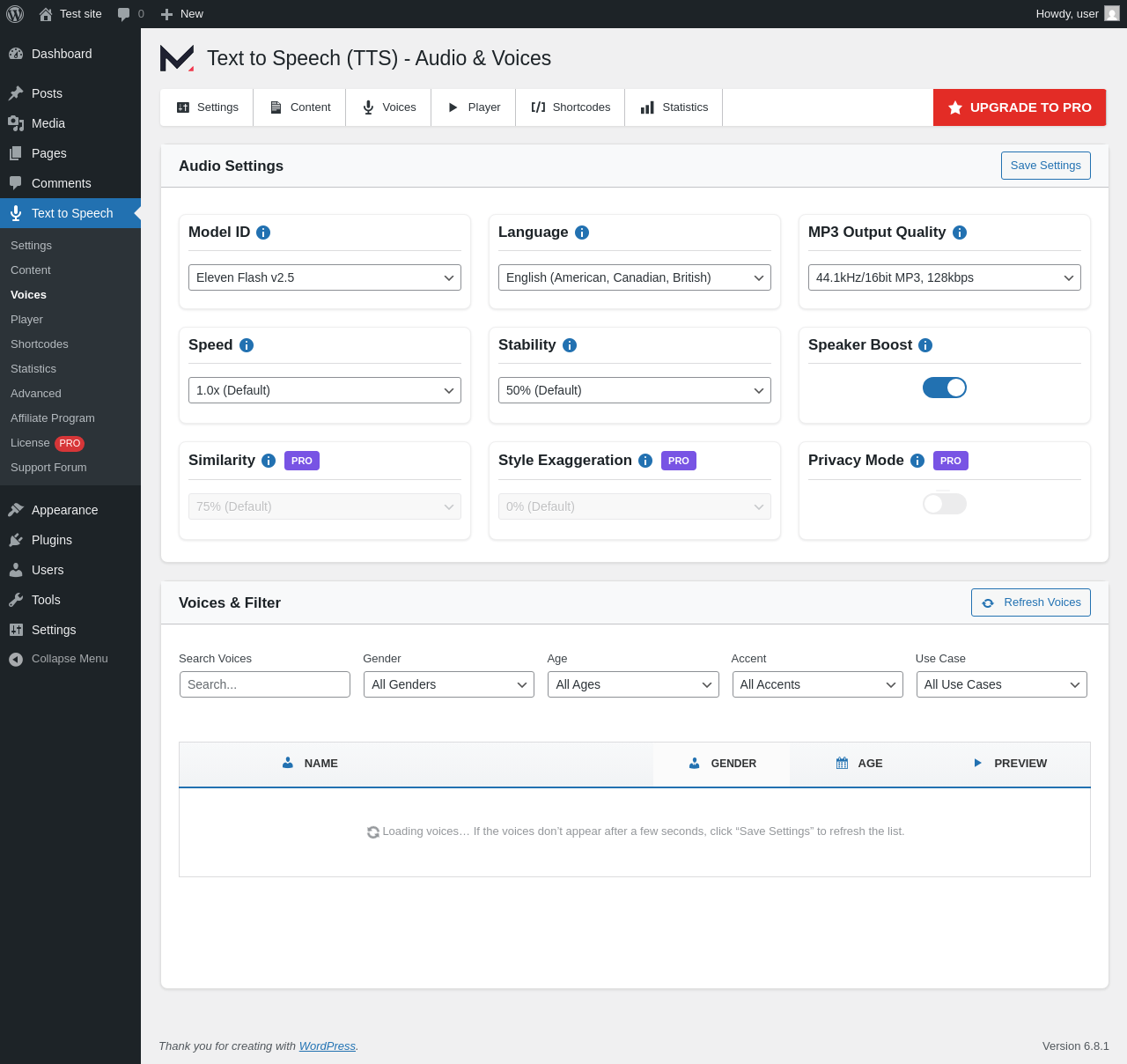Screen dimensions: 1127x1064
Task: Open the WordPress footer link
Action: tap(328, 1046)
